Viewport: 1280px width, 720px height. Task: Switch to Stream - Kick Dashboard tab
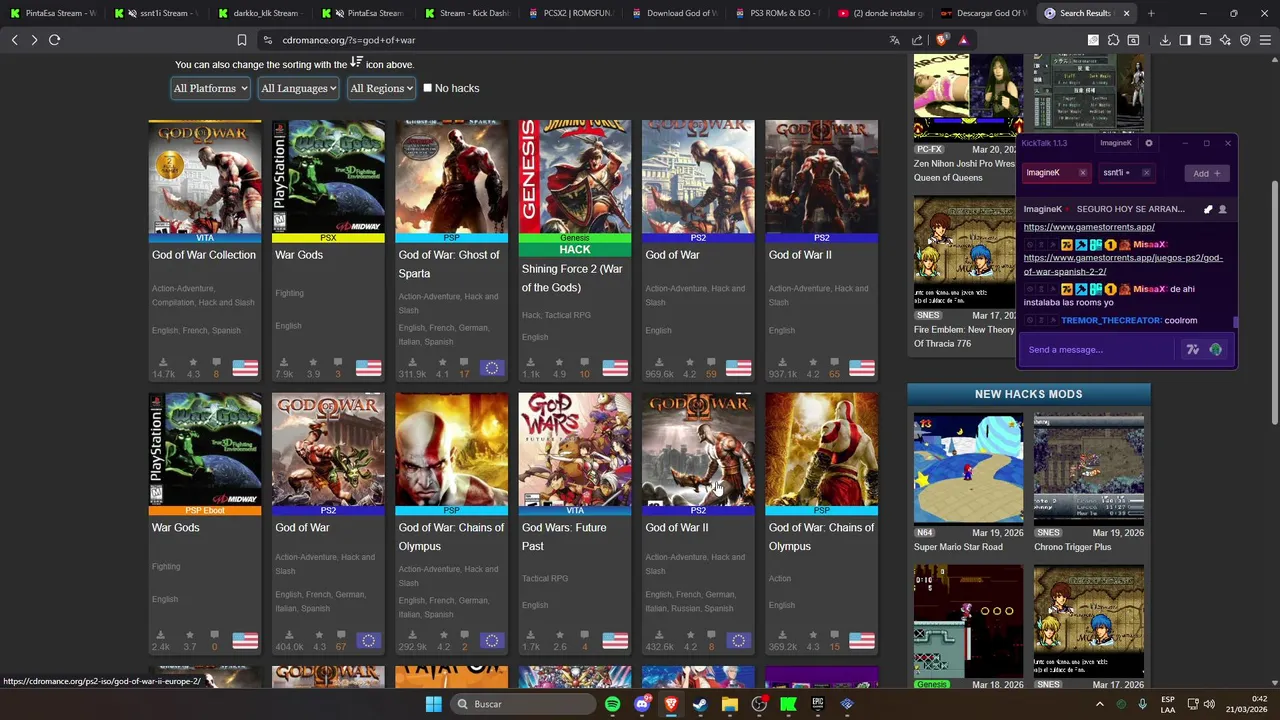click(x=468, y=13)
